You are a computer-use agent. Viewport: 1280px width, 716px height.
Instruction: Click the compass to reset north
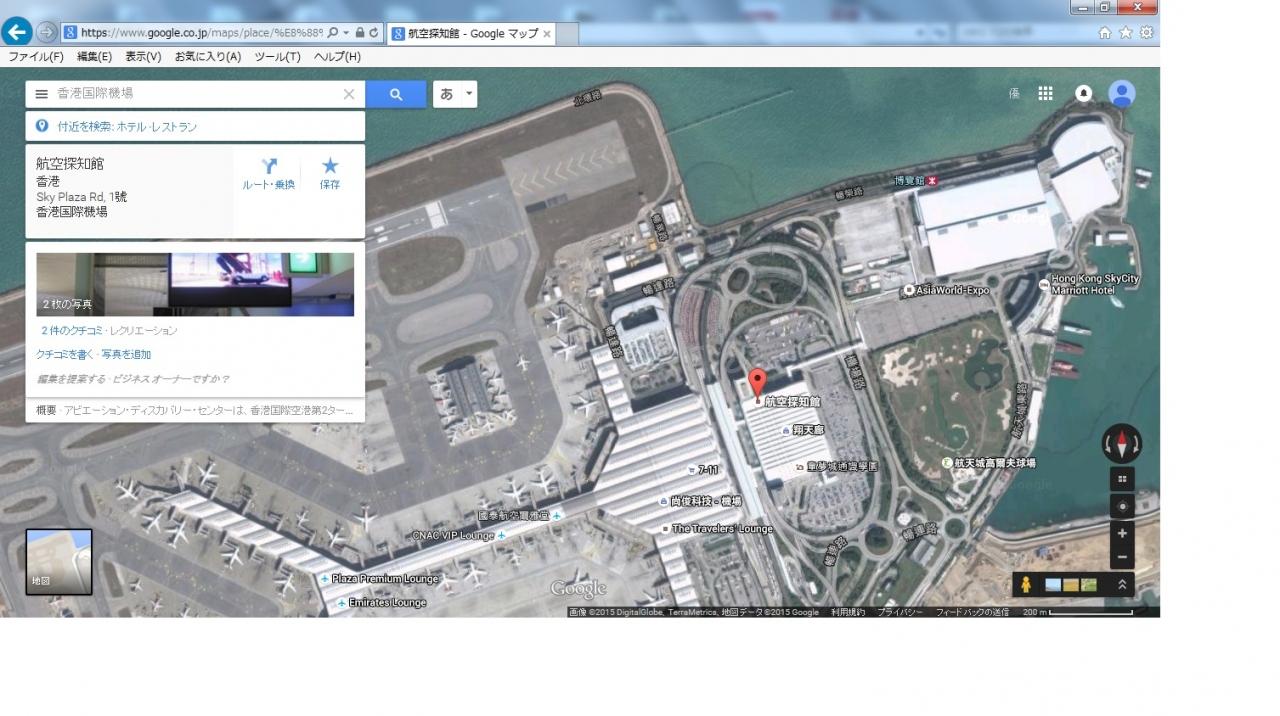[1122, 443]
